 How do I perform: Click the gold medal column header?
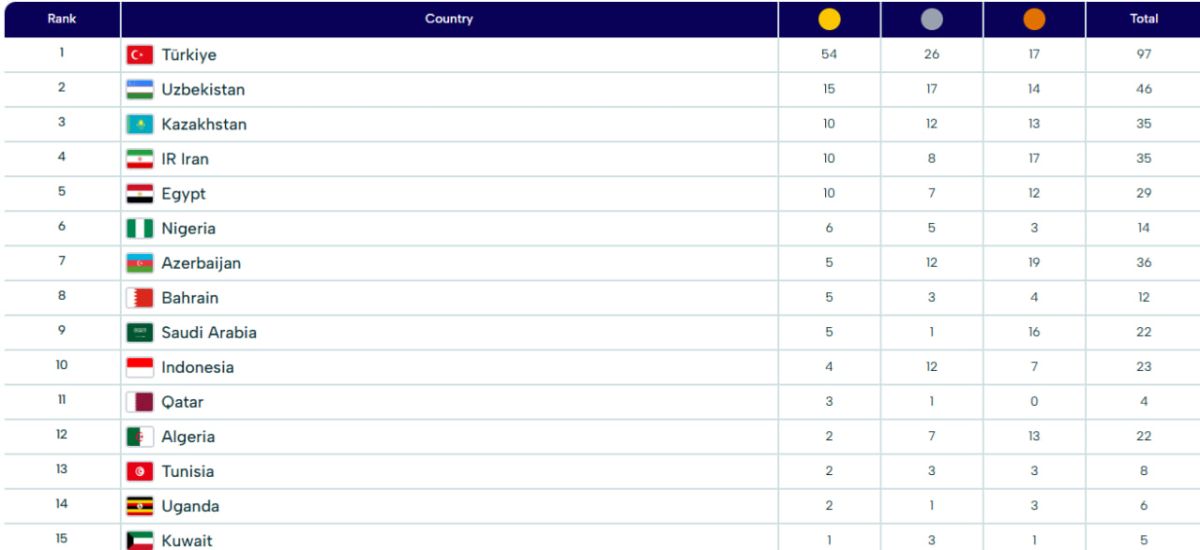829,19
